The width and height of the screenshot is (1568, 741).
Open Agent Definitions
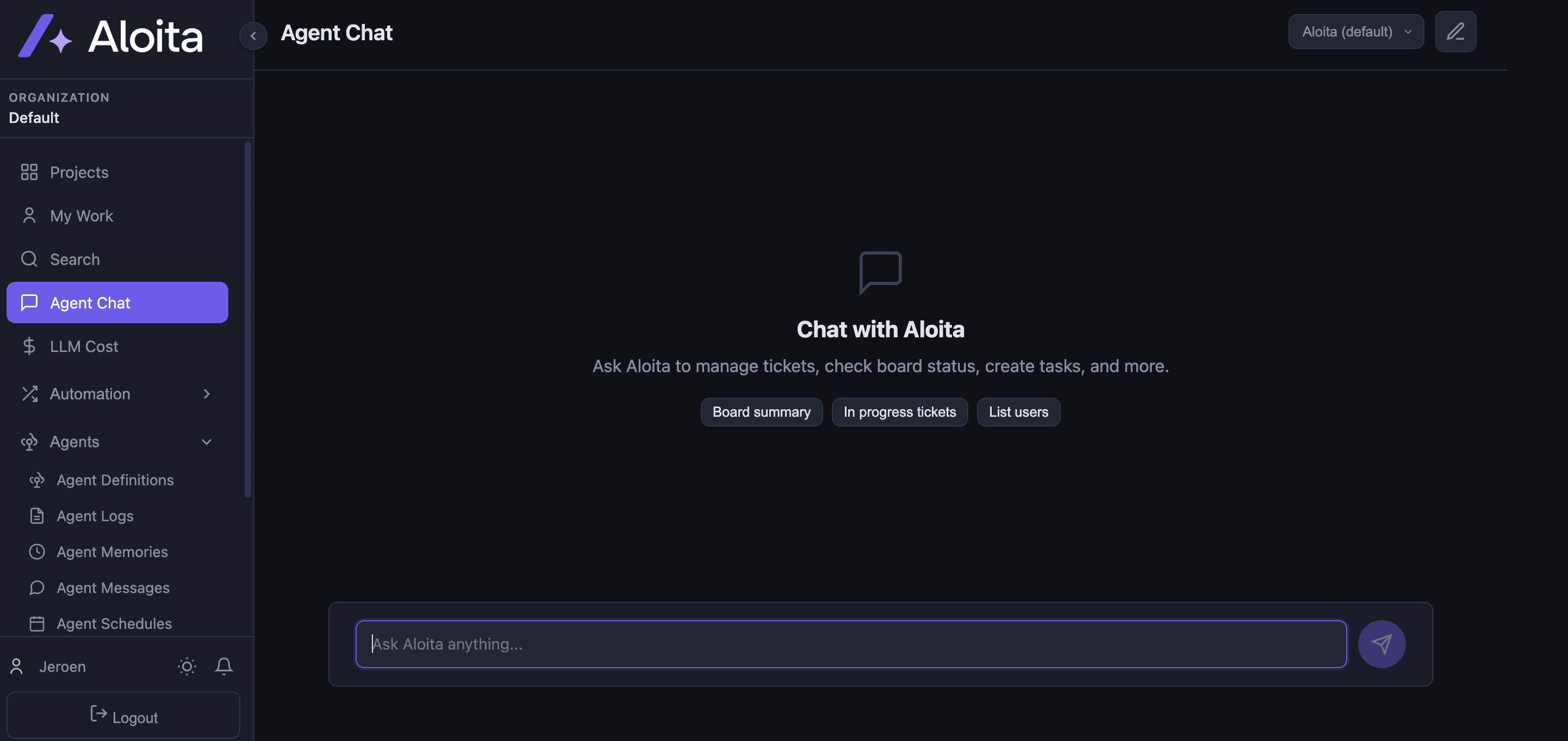[116, 480]
